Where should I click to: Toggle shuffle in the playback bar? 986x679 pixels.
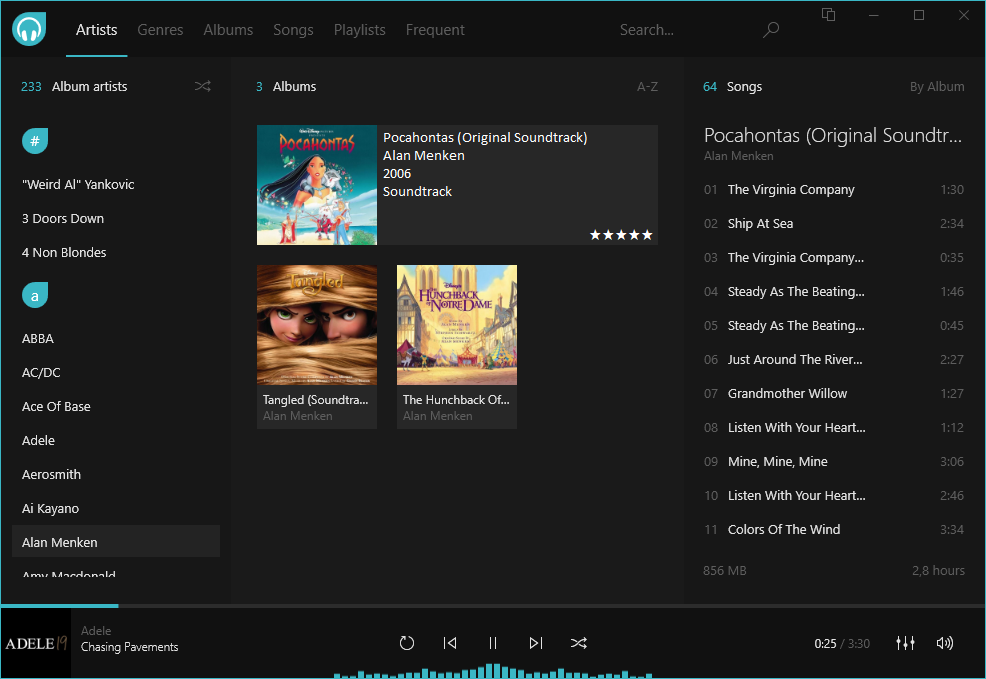(x=579, y=643)
